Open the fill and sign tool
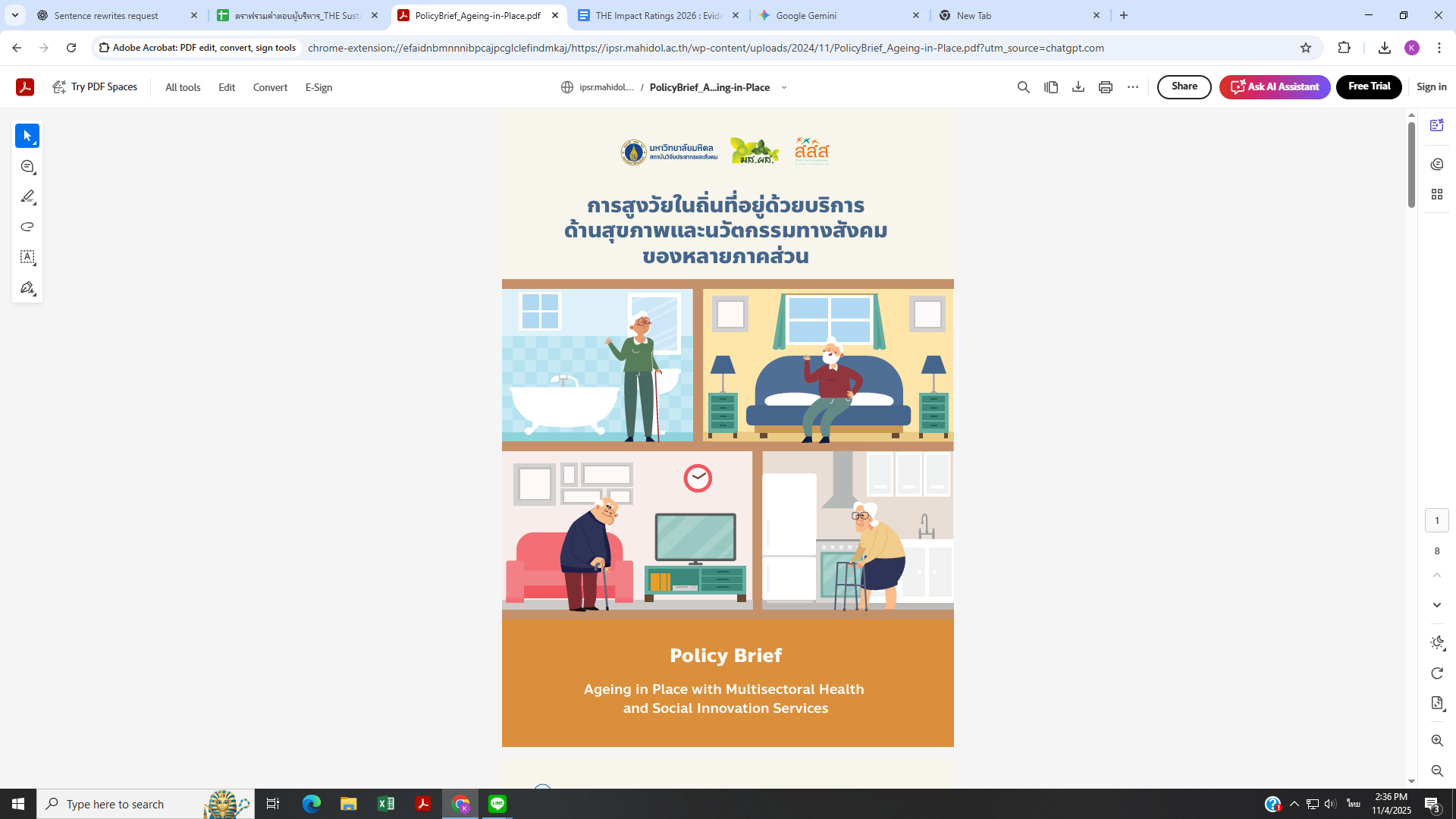 [x=27, y=288]
